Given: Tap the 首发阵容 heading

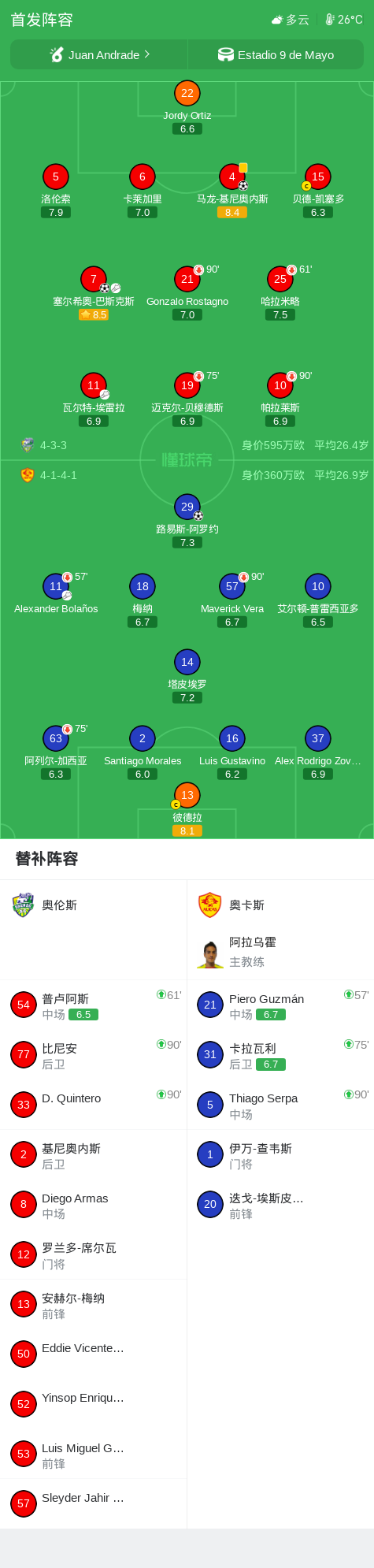Looking at the screenshot, I should (42, 20).
